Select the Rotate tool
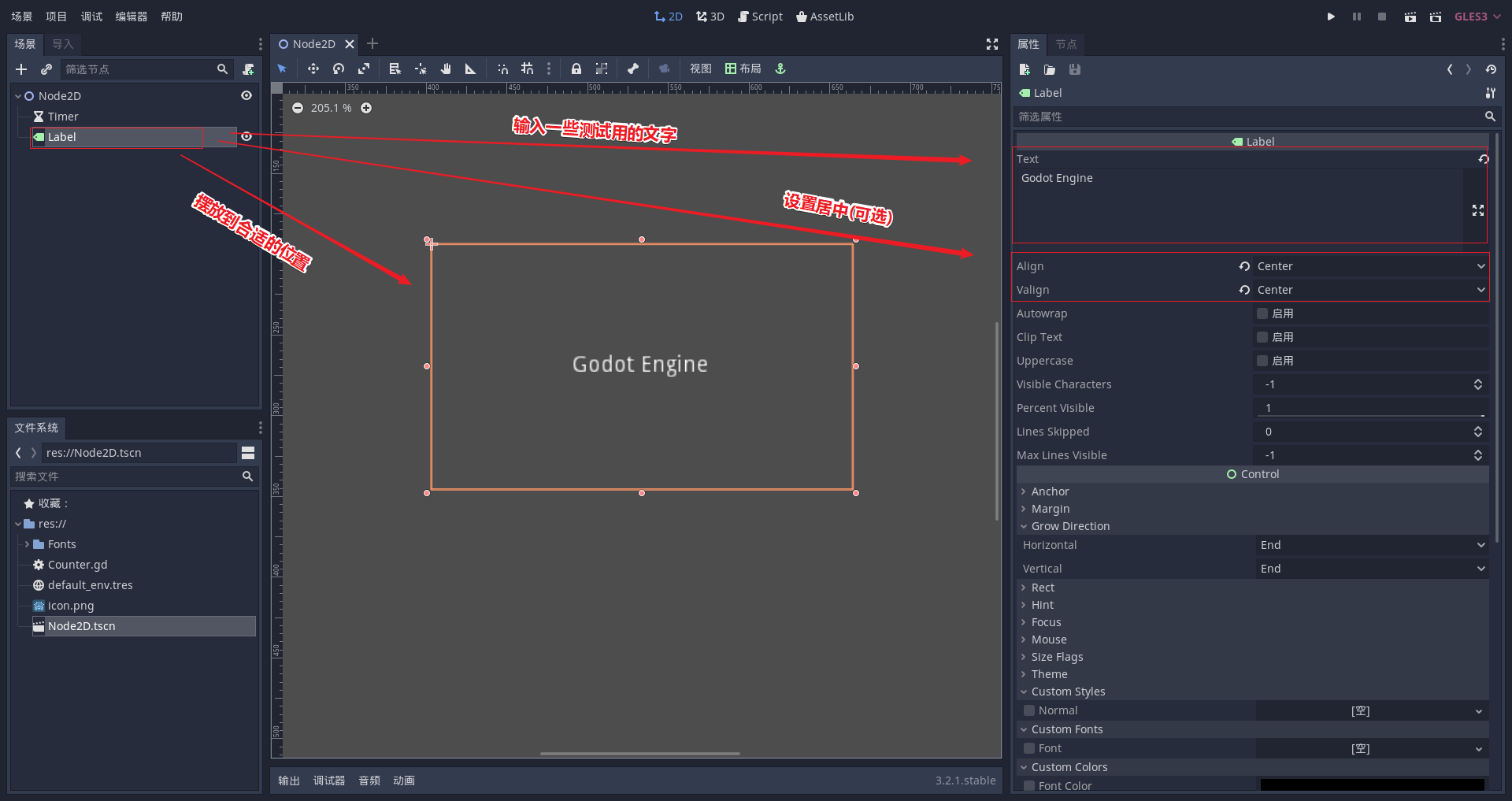This screenshot has width=1512, height=801. click(338, 69)
